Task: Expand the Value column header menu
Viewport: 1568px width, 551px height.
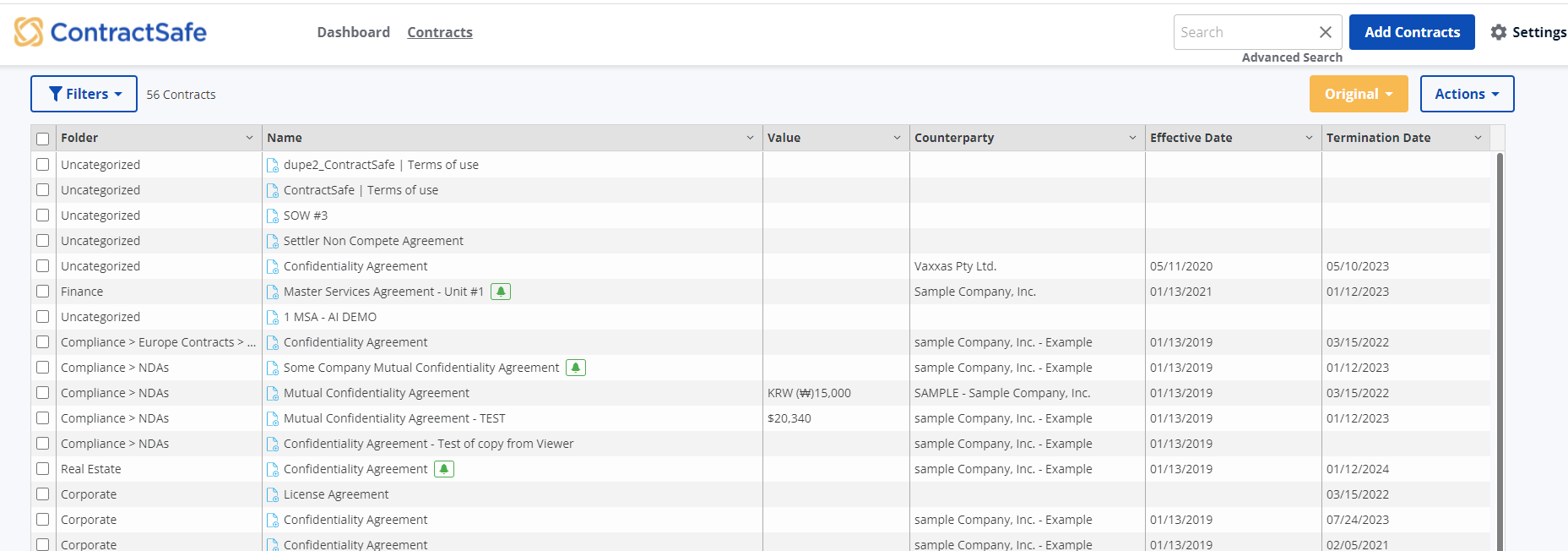Action: 897,138
